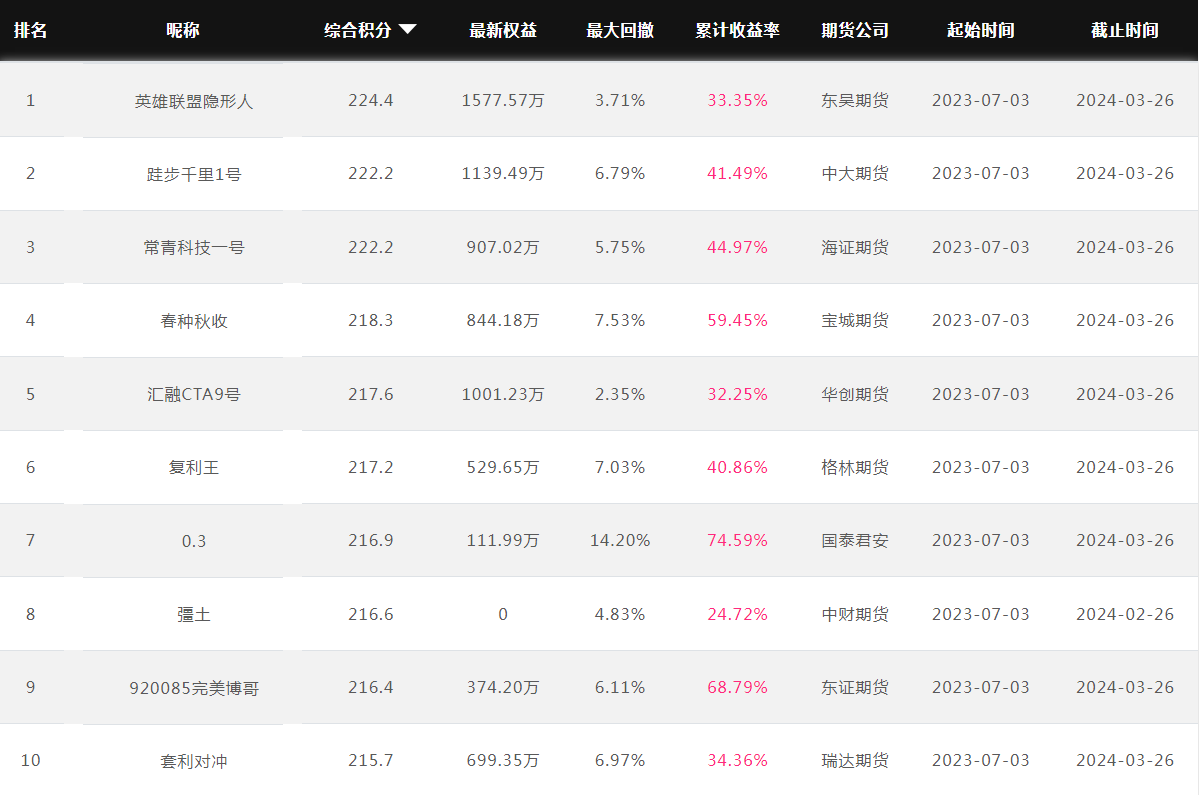Open nickname 彊土
This screenshot has height=795, width=1199.
point(193,615)
